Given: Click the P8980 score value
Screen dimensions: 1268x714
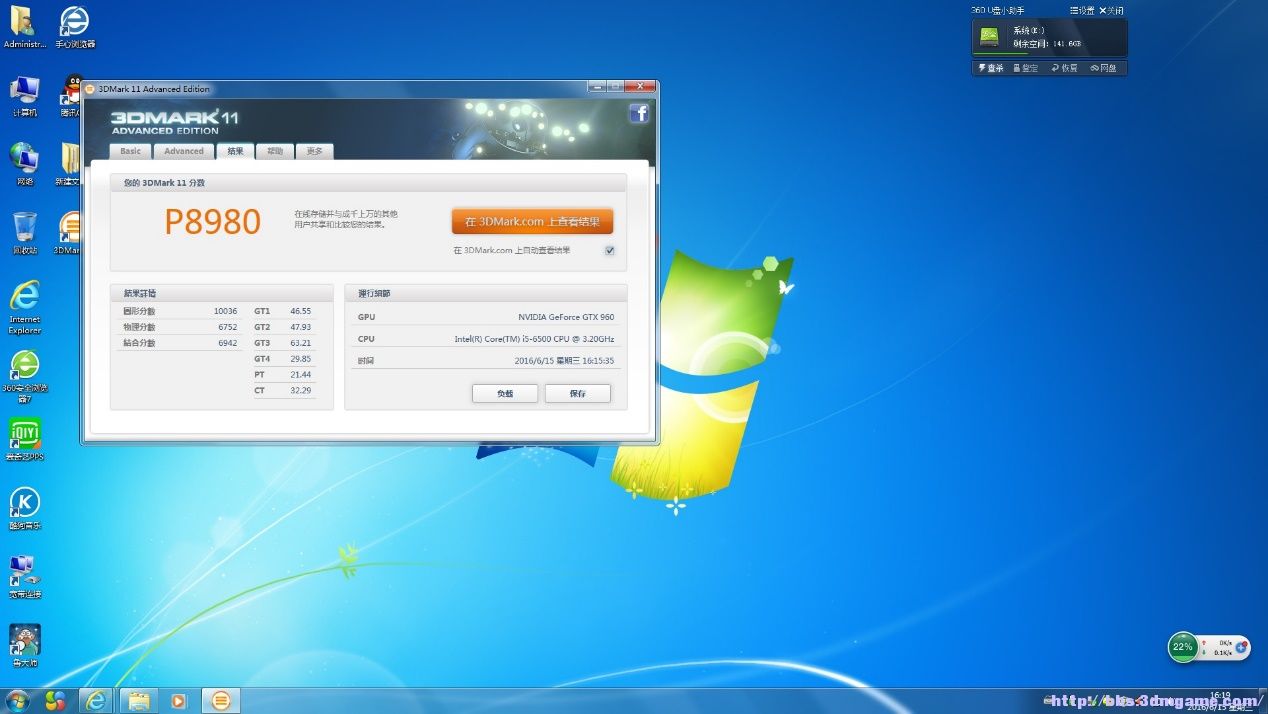Looking at the screenshot, I should pos(212,222).
